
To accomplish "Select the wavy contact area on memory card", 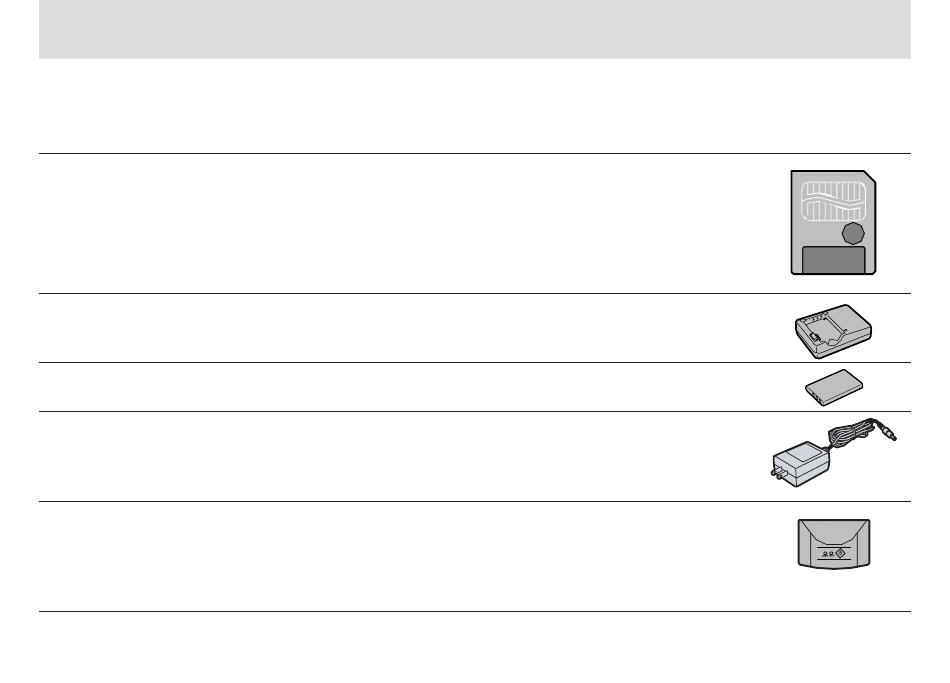I will pos(834,201).
